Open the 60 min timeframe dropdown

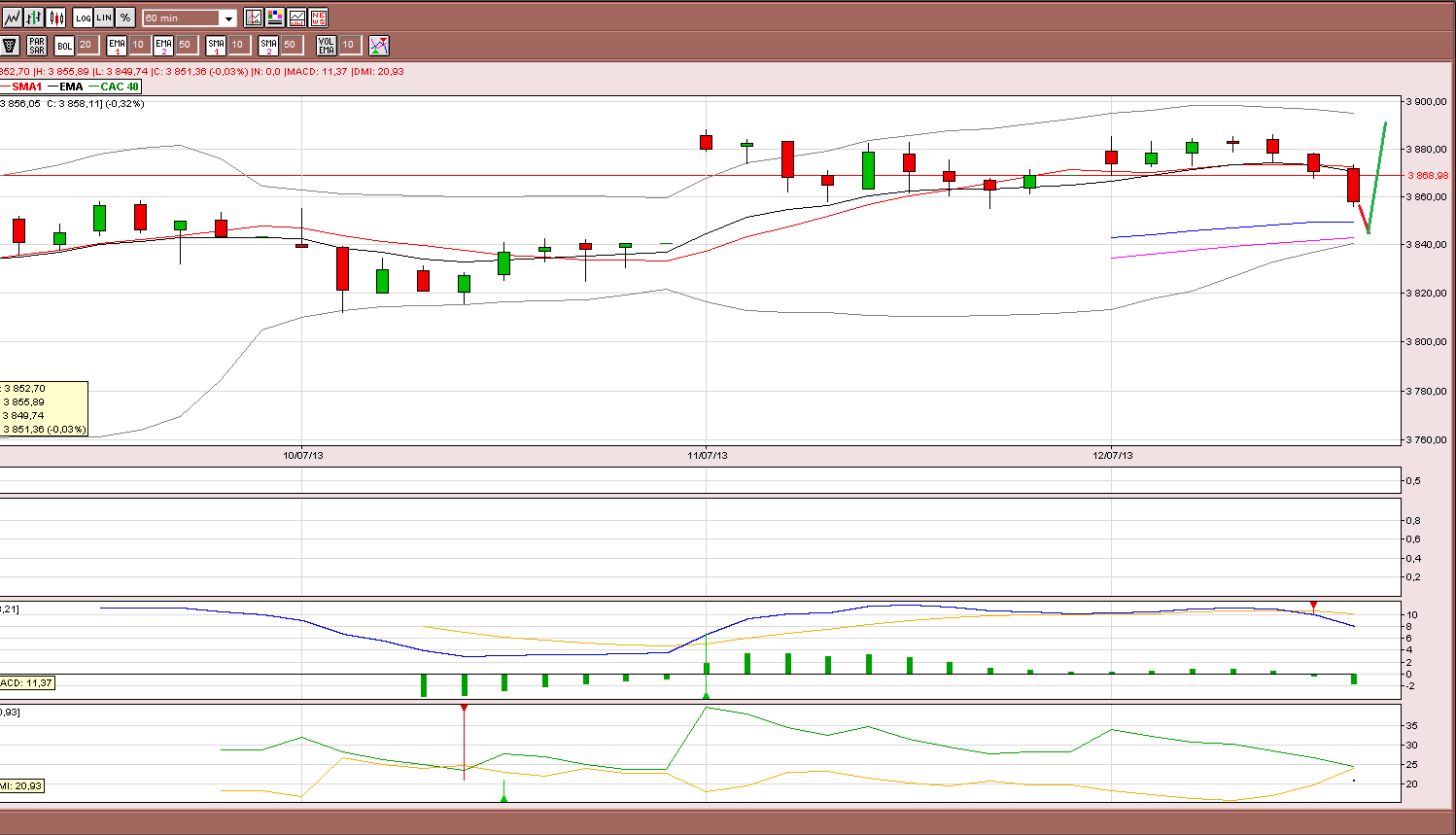pyautogui.click(x=190, y=17)
